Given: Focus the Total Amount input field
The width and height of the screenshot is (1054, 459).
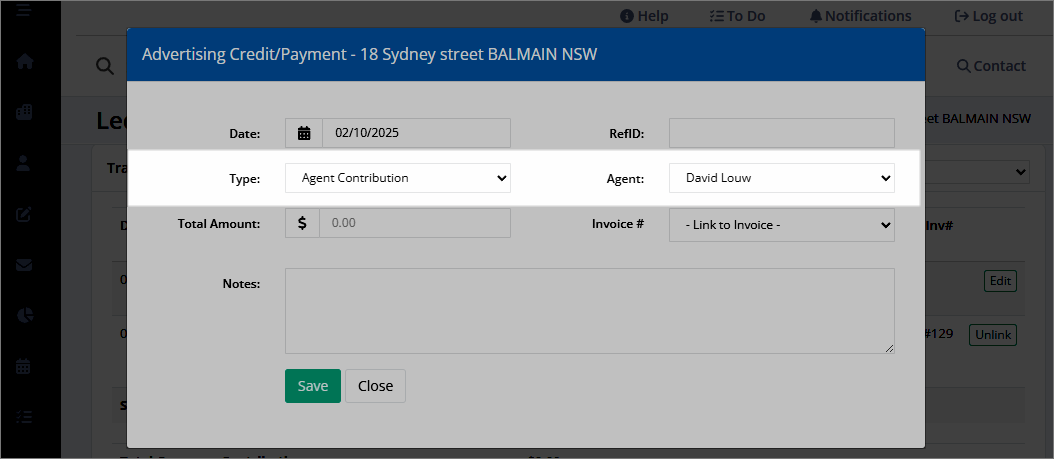Looking at the screenshot, I should pos(415,222).
